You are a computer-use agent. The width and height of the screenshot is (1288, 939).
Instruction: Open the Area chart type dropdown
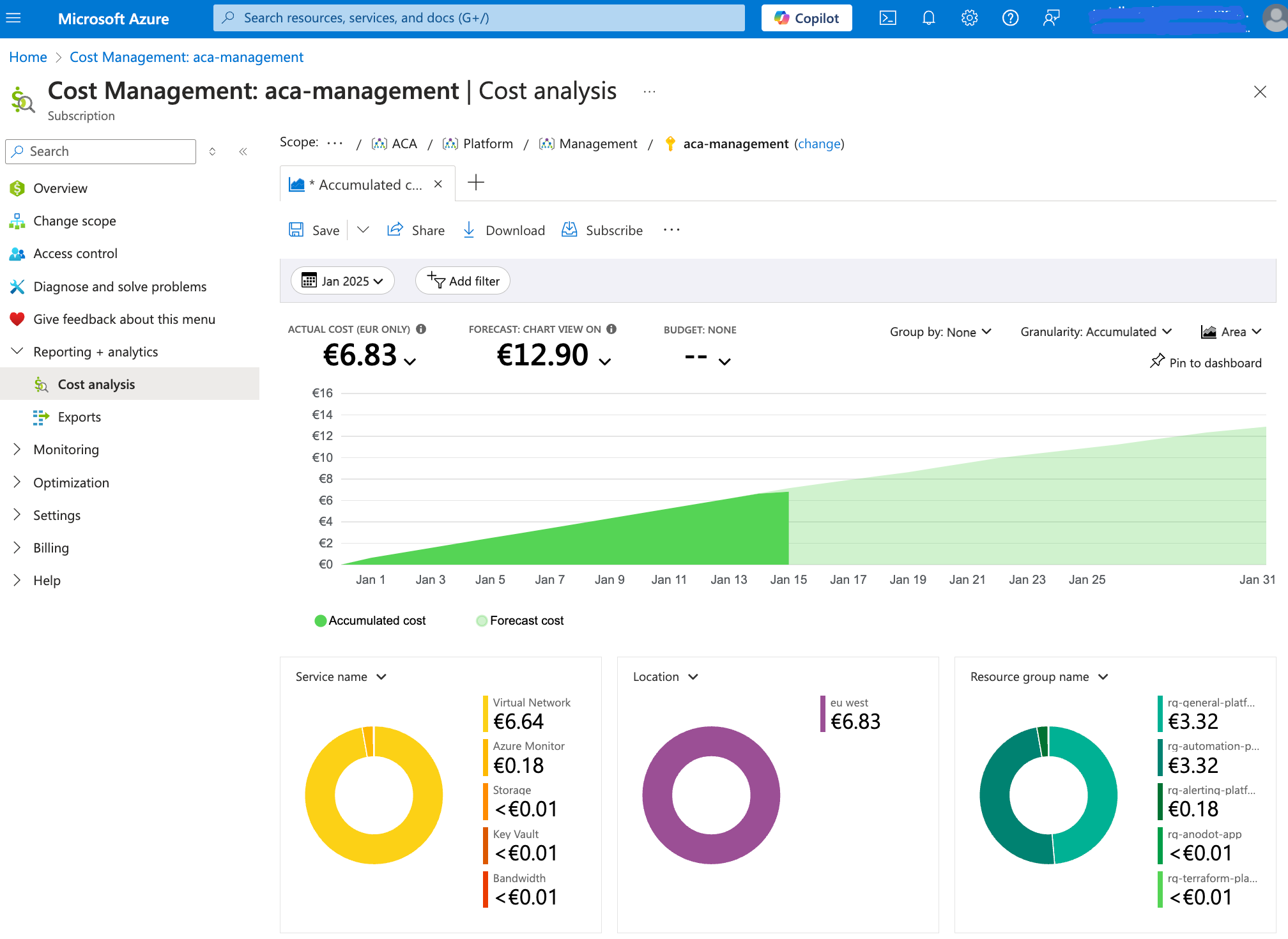1231,332
